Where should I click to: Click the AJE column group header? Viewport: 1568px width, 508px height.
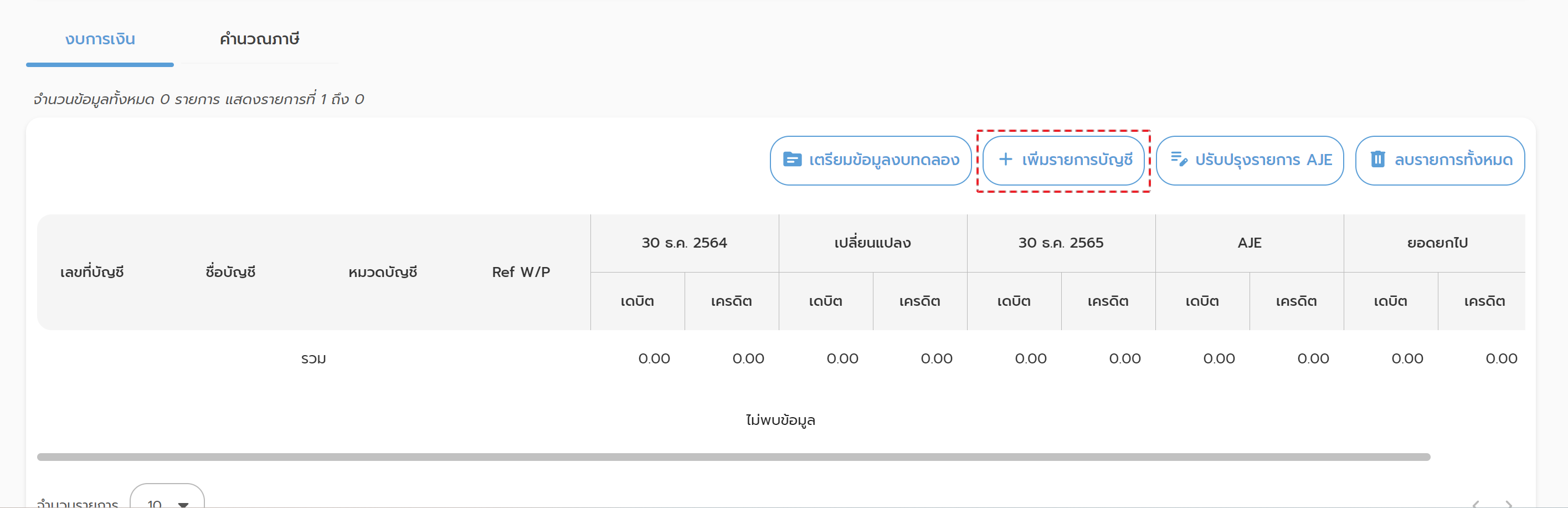[x=1249, y=243]
